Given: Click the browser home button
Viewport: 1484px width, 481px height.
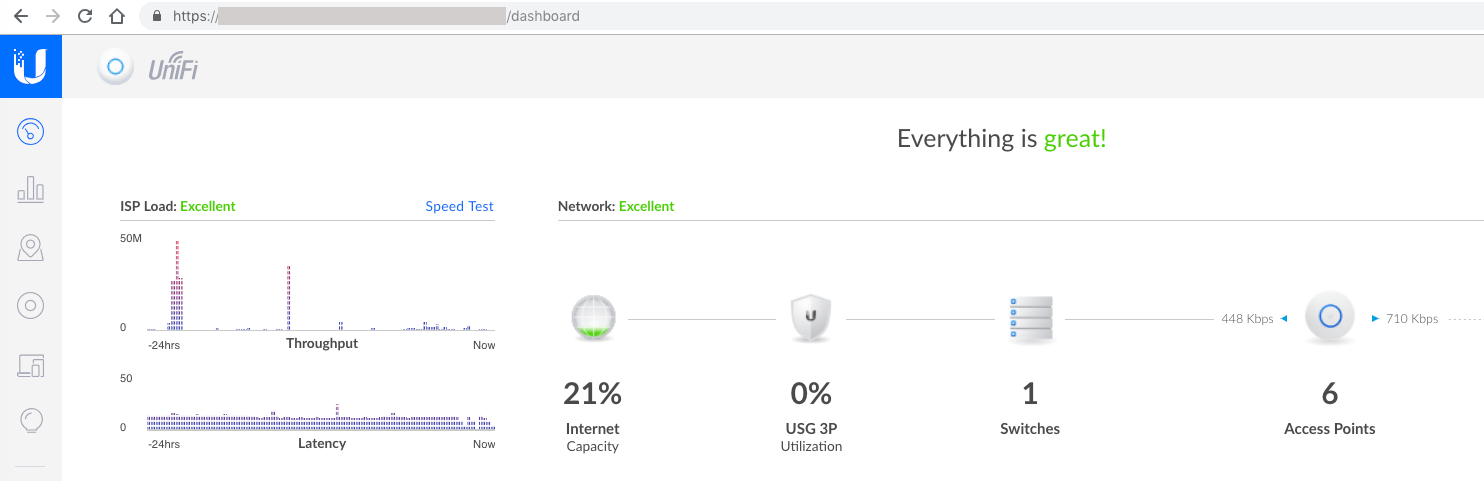Looking at the screenshot, I should [x=117, y=16].
